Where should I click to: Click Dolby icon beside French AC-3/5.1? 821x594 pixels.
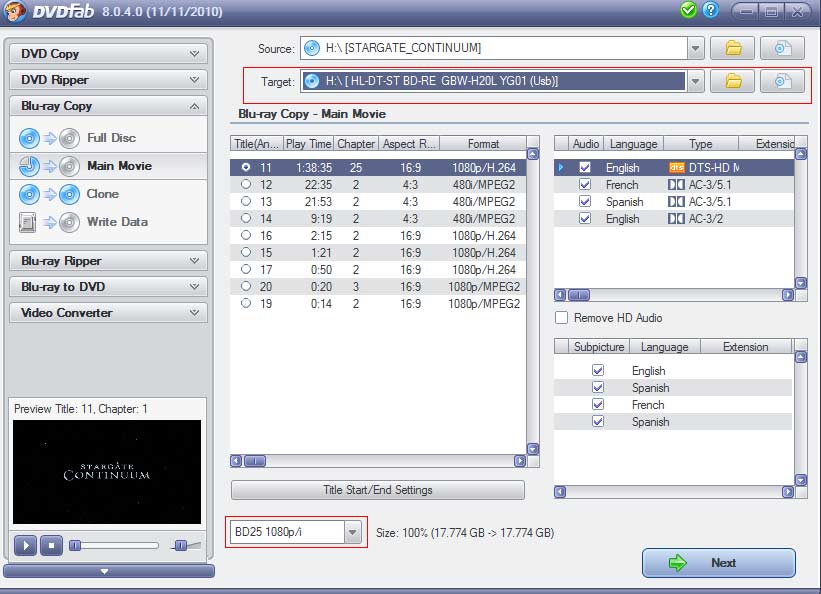click(676, 185)
